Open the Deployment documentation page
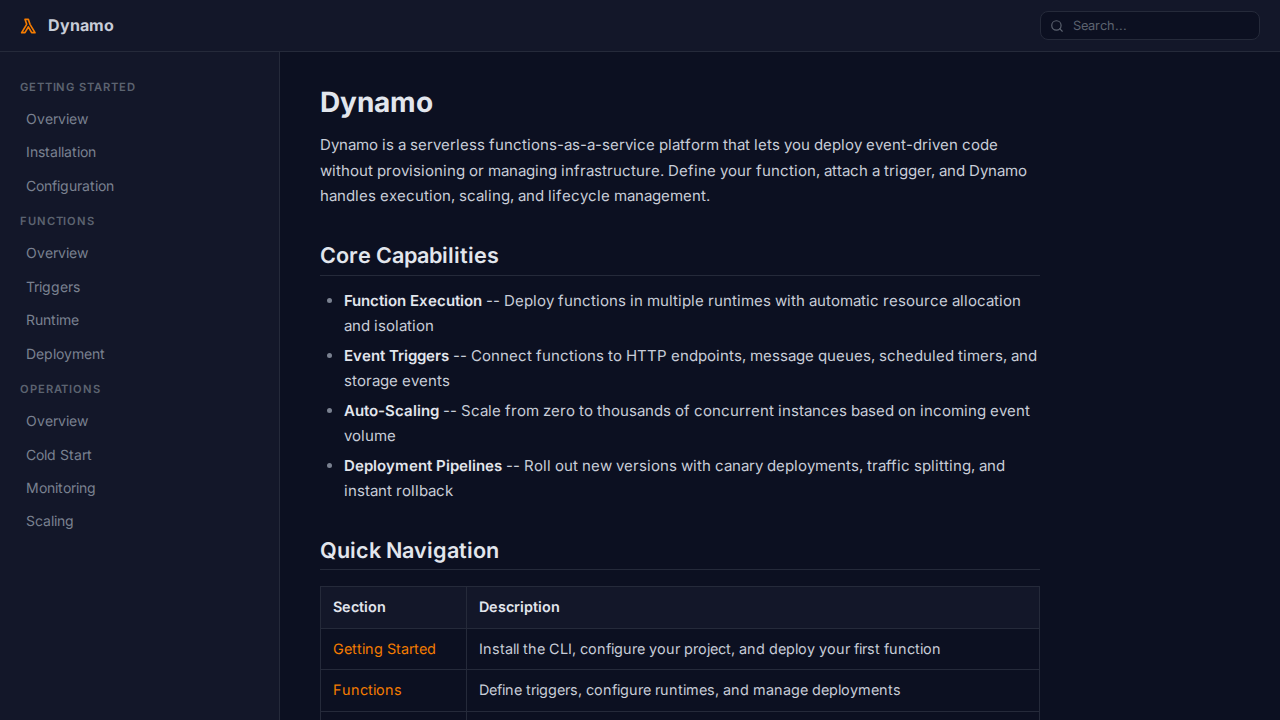Screen dimensions: 1280x720 [65, 354]
